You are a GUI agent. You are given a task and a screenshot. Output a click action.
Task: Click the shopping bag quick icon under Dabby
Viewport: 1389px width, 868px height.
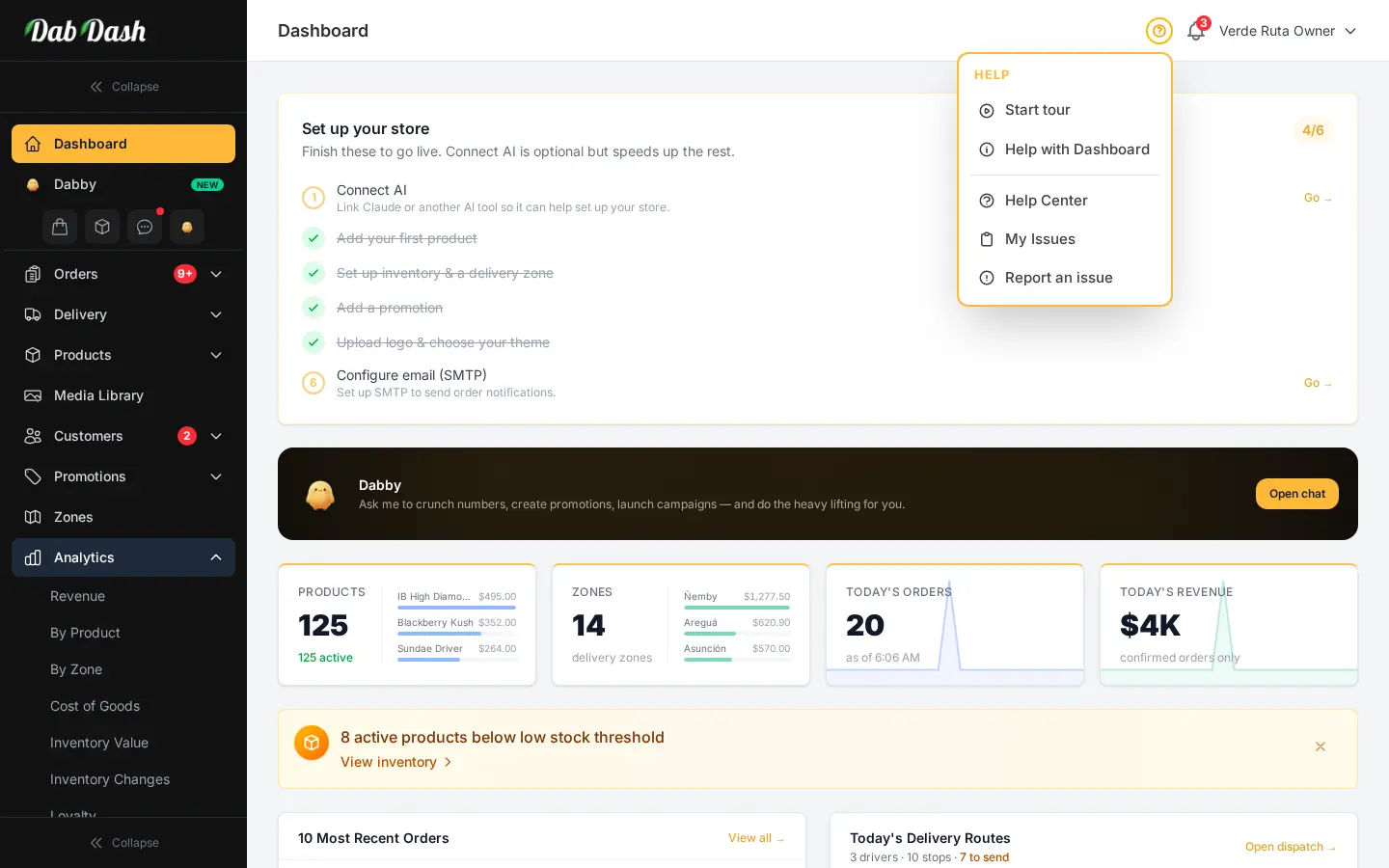60,227
